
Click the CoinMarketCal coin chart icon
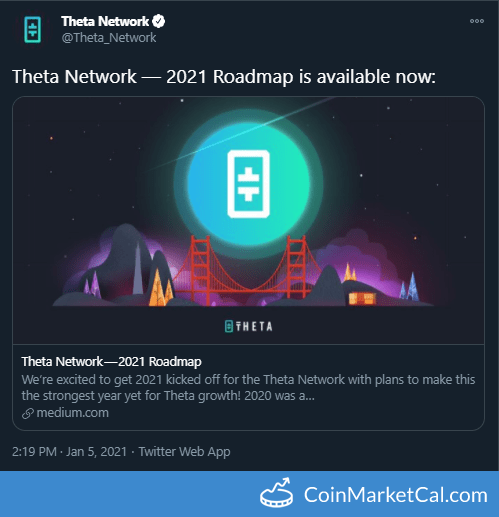click(277, 493)
